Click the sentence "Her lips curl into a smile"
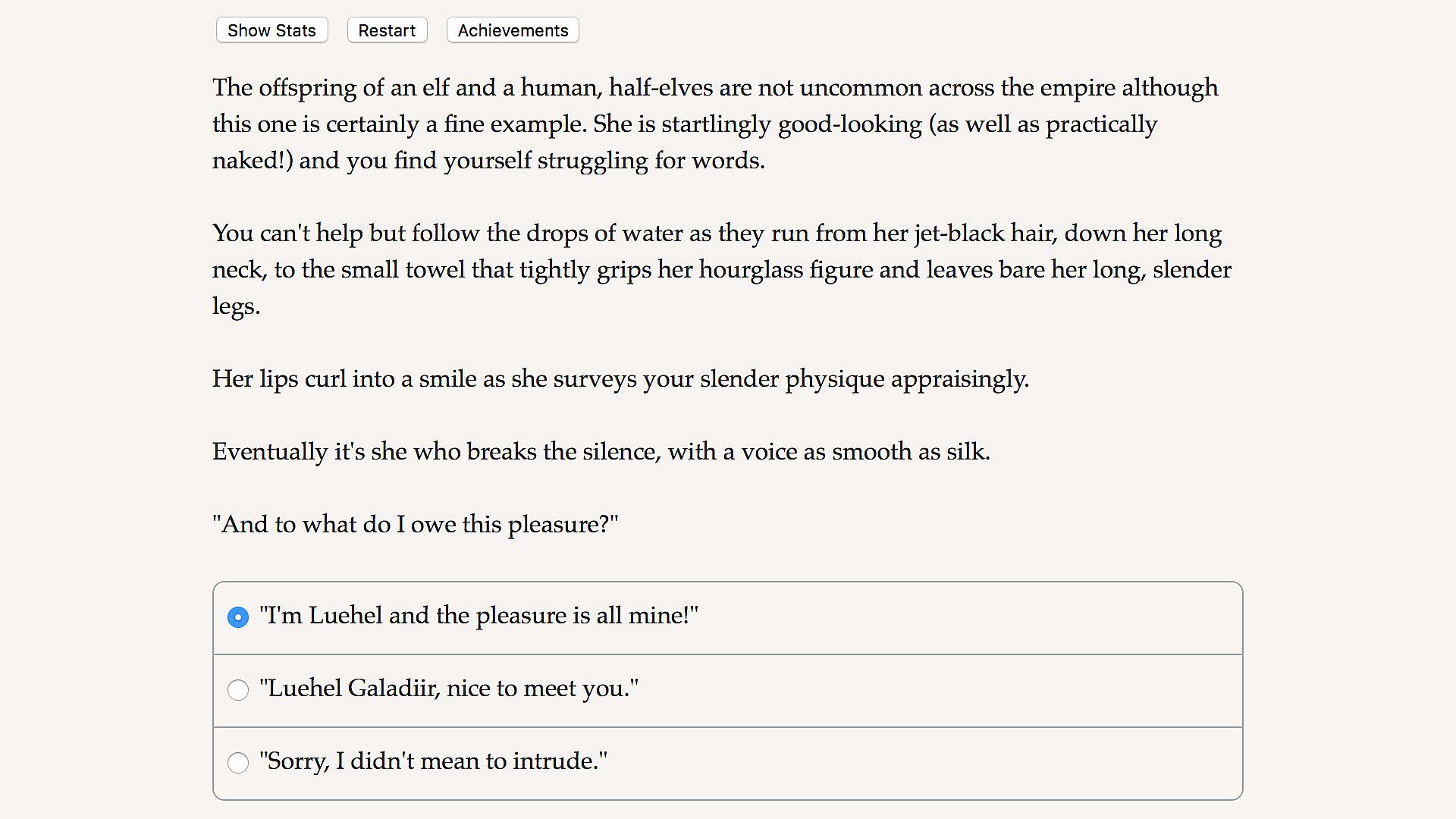The image size is (1456, 819). (620, 379)
